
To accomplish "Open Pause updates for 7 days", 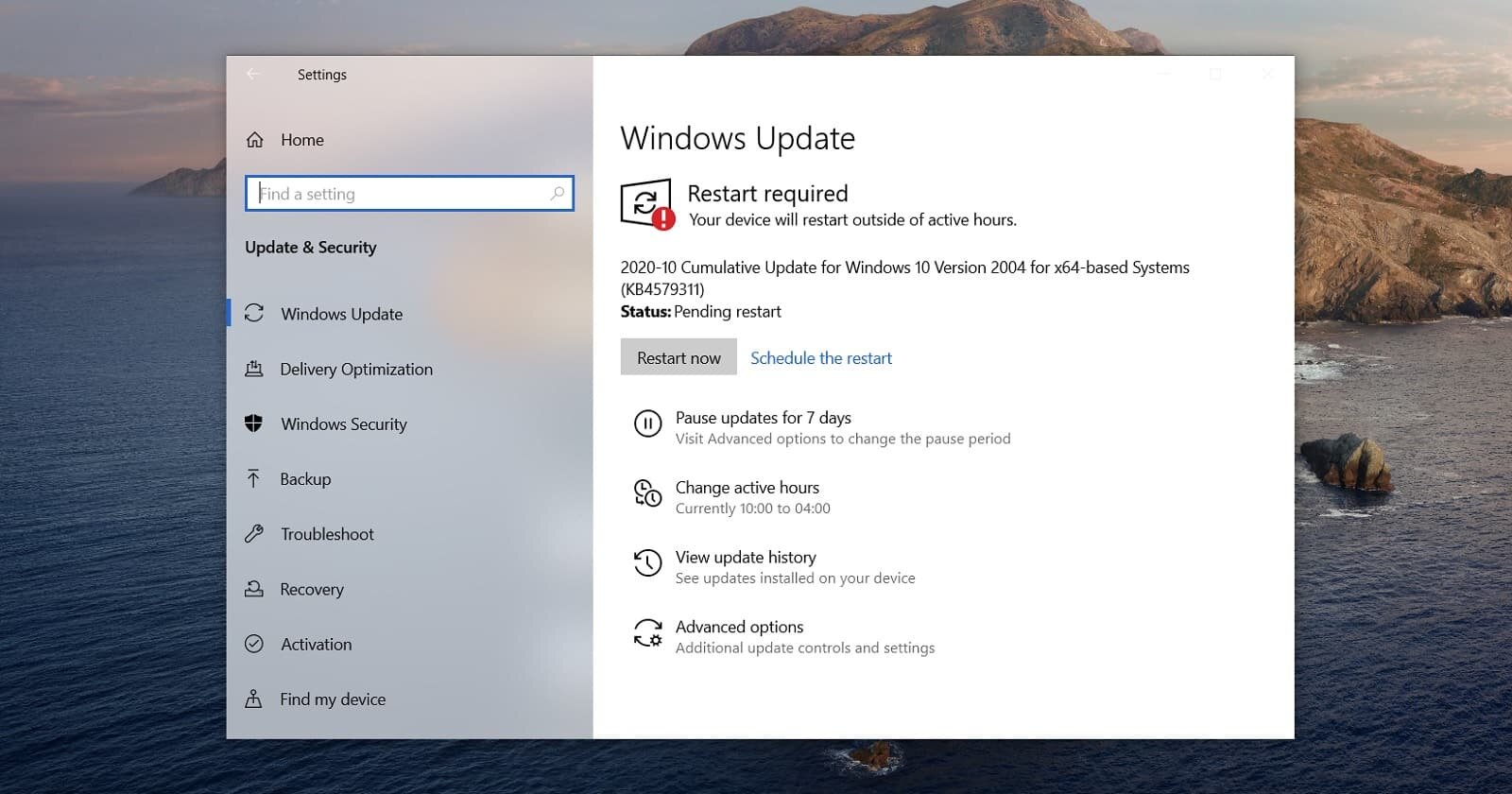I will coord(763,418).
